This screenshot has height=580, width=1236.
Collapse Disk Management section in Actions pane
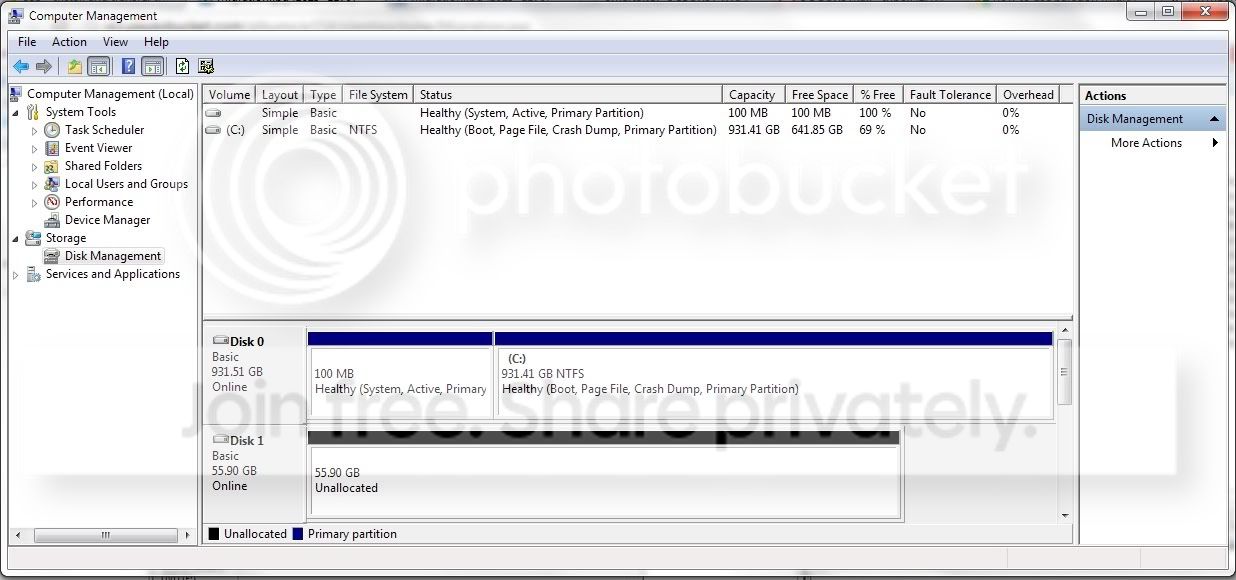1214,119
